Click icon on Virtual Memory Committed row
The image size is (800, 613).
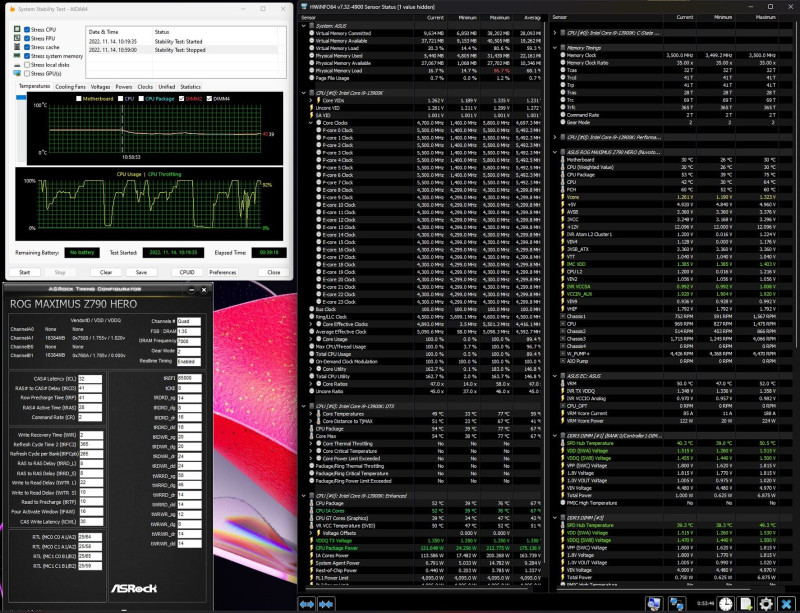(312, 33)
